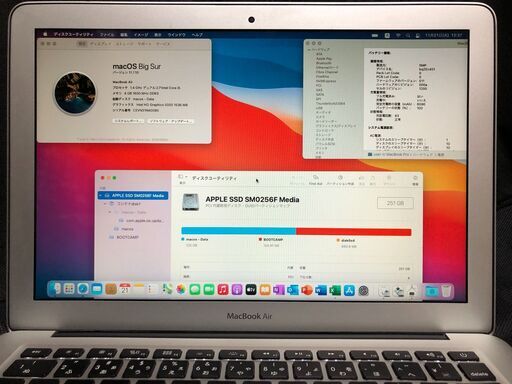Open Finder from the Dock
Screen dimensions: 512x384
[55, 289]
